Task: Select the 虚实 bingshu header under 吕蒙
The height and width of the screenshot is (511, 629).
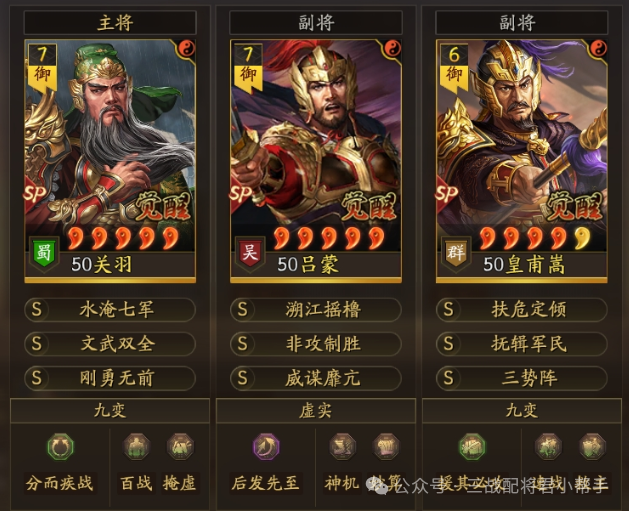Action: 316,411
